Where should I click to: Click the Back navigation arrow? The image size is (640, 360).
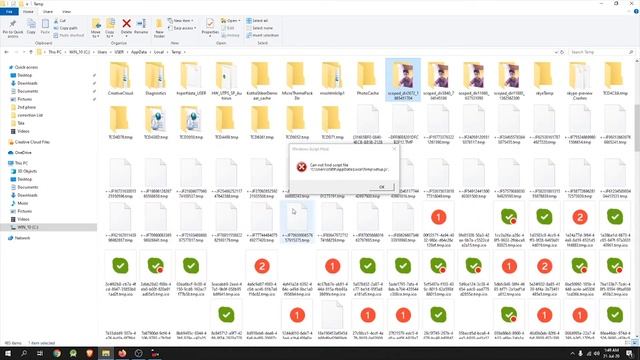tap(6, 52)
